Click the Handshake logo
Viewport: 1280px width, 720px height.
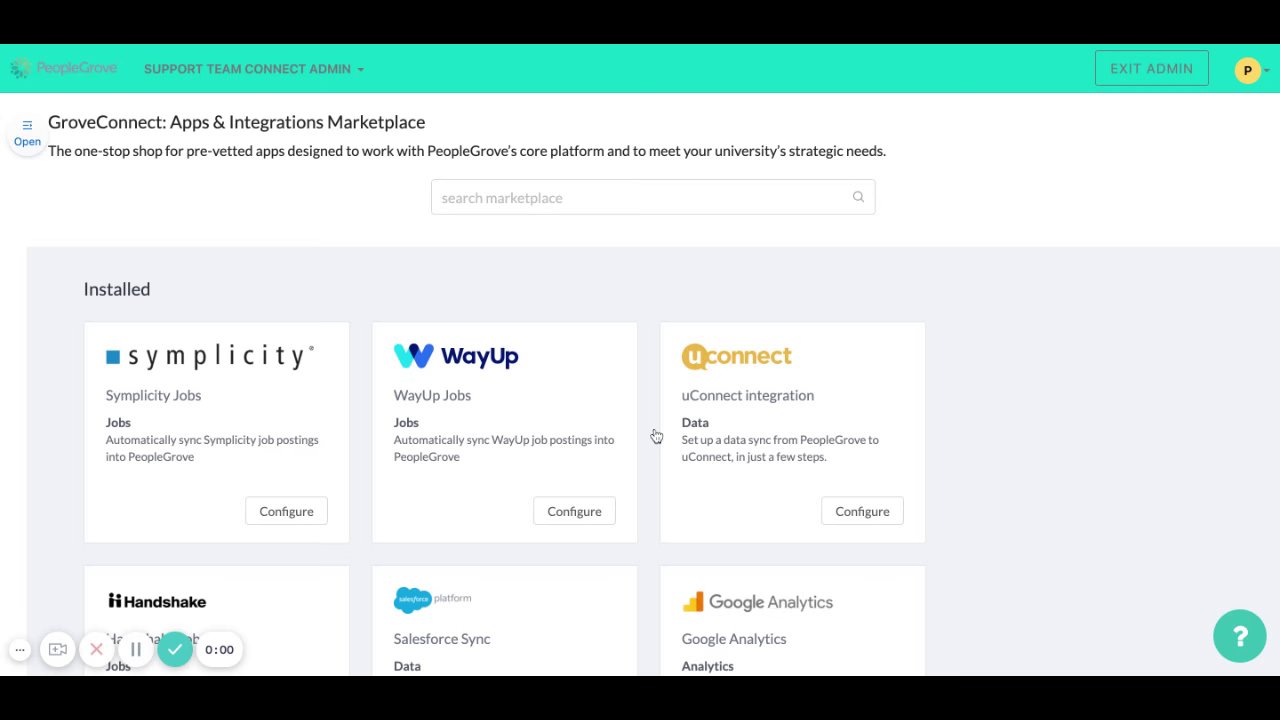click(x=157, y=600)
